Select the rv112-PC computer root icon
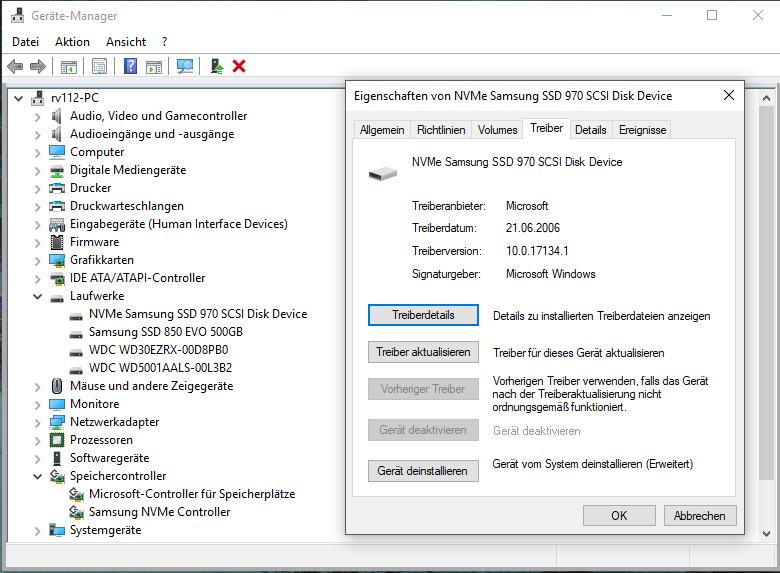Viewport: 780px width, 573px height. pos(38,98)
